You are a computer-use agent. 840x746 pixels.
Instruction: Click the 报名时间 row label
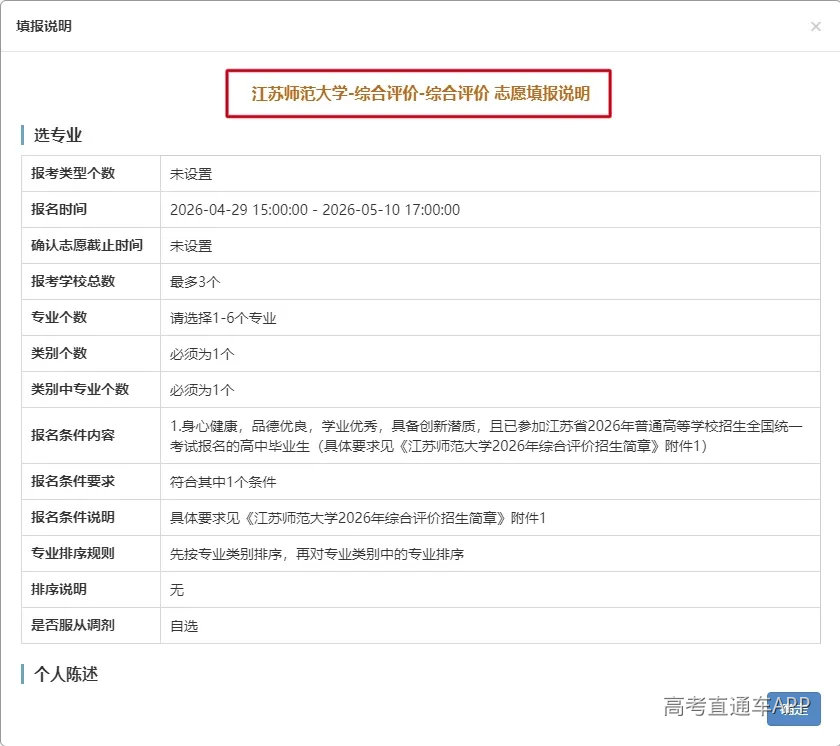(x=59, y=209)
